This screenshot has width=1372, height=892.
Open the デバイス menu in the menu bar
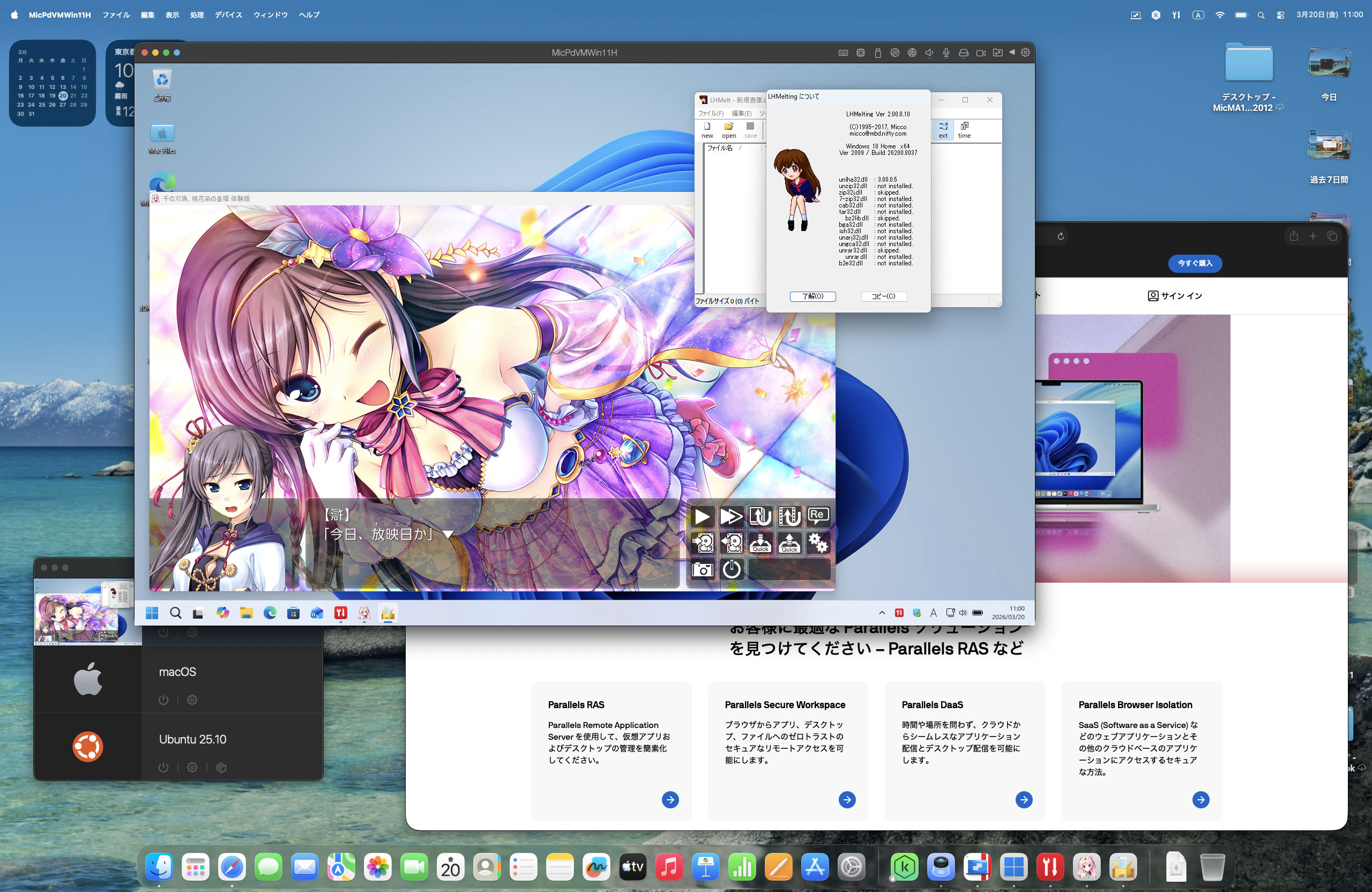(228, 15)
